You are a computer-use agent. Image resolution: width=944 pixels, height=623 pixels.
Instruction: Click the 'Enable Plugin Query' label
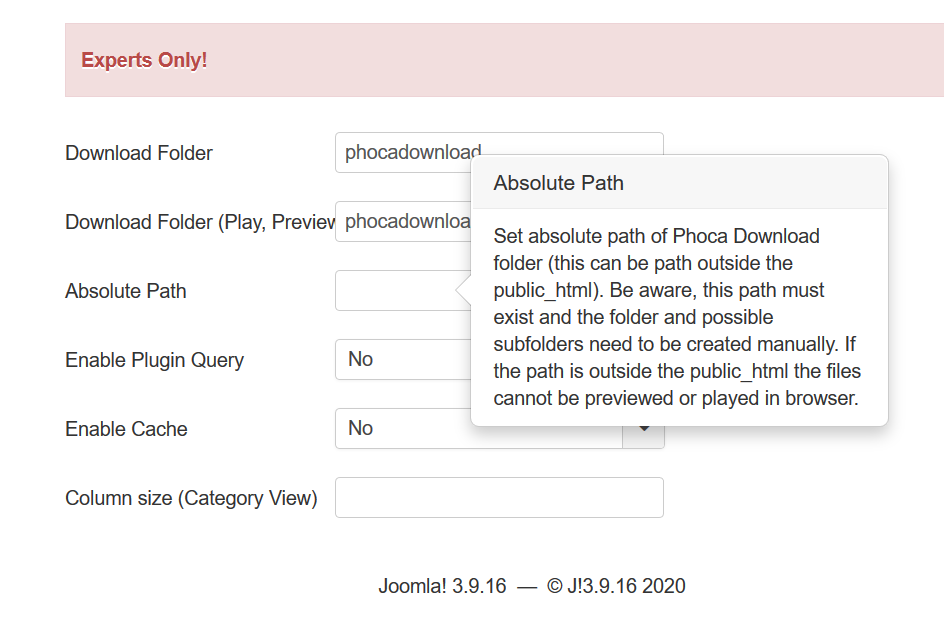click(x=154, y=360)
